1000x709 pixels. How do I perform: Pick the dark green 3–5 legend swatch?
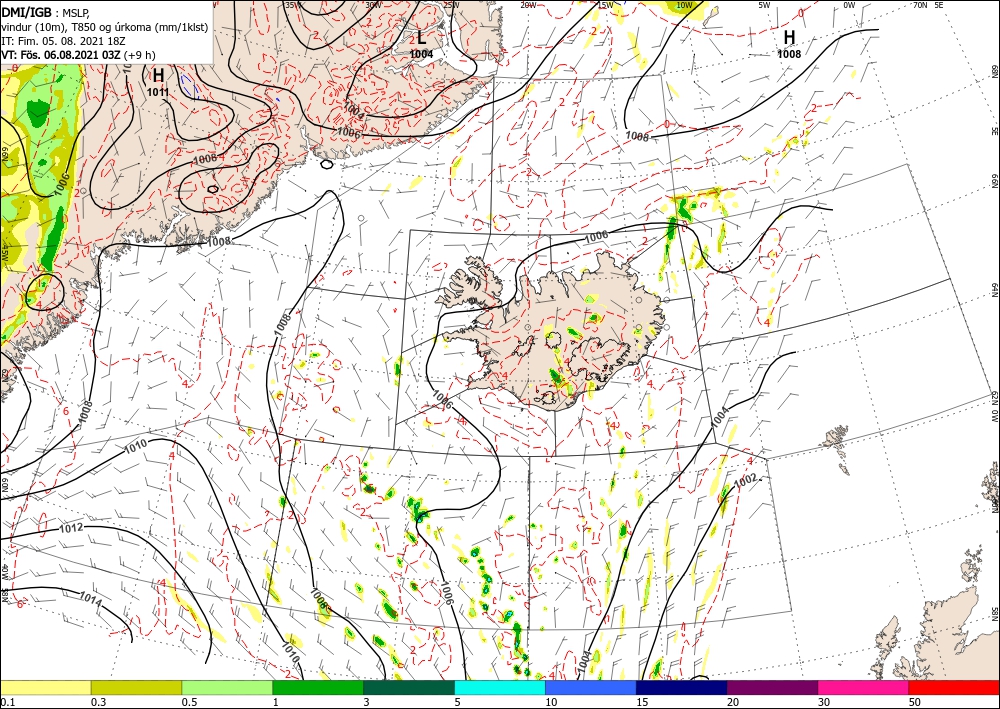pos(409,687)
